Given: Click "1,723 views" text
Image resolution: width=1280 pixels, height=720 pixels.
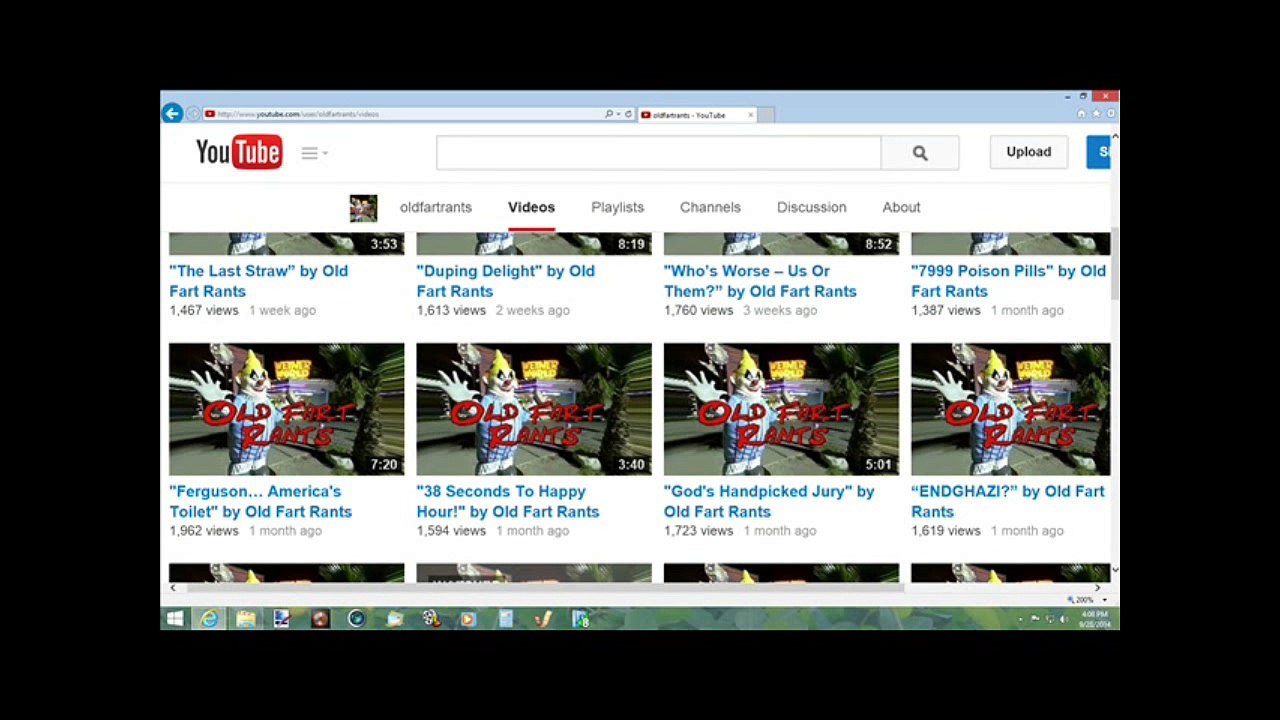Looking at the screenshot, I should (x=698, y=530).
